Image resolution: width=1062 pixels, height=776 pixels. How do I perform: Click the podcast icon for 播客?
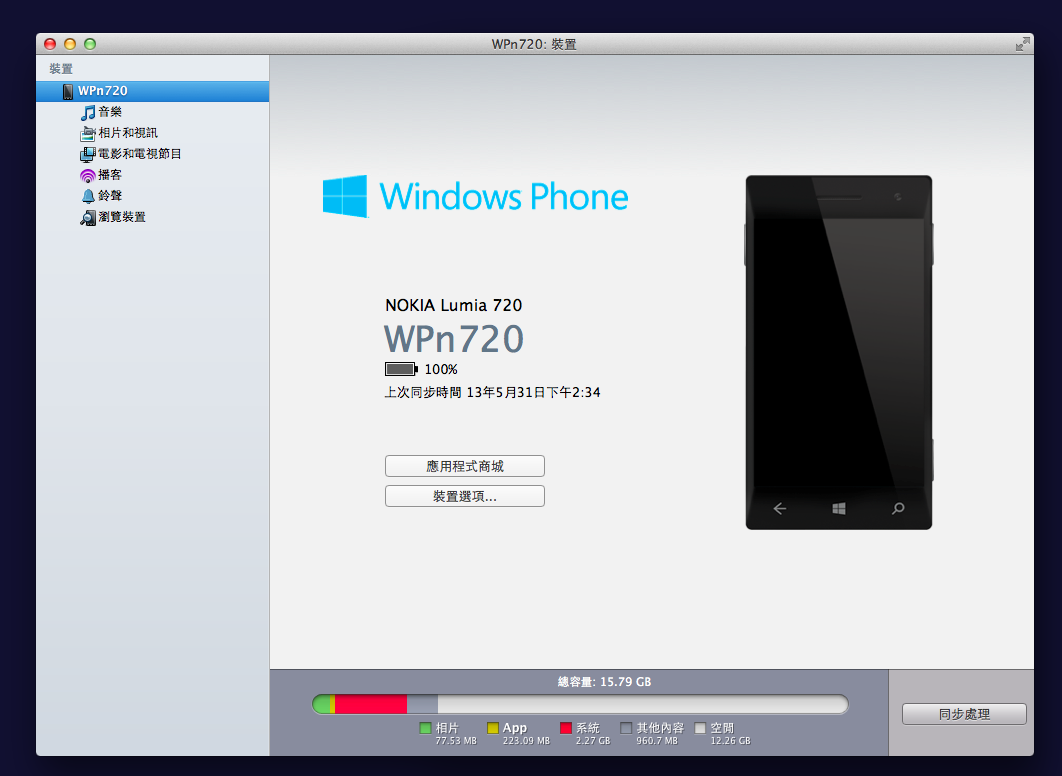tap(87, 175)
